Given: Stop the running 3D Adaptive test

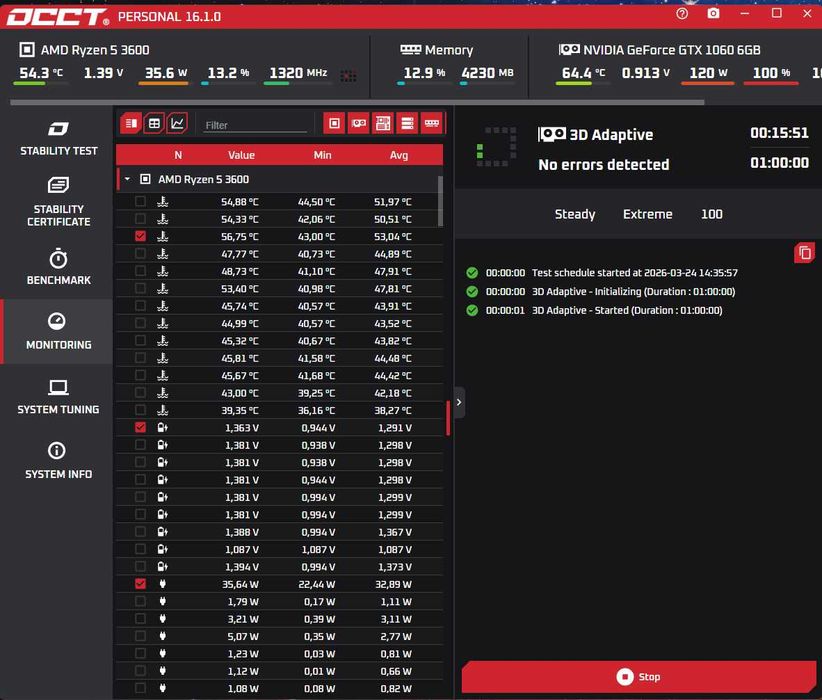Looking at the screenshot, I should click(x=639, y=677).
